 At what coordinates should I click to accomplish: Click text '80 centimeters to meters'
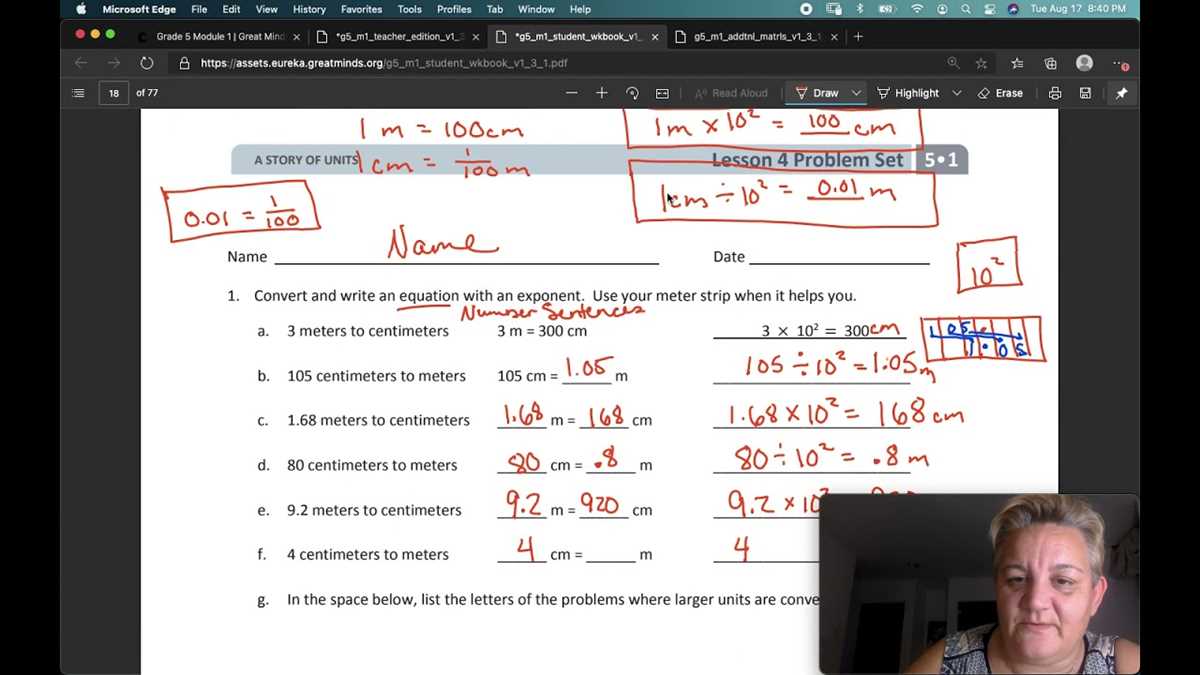[x=372, y=465]
